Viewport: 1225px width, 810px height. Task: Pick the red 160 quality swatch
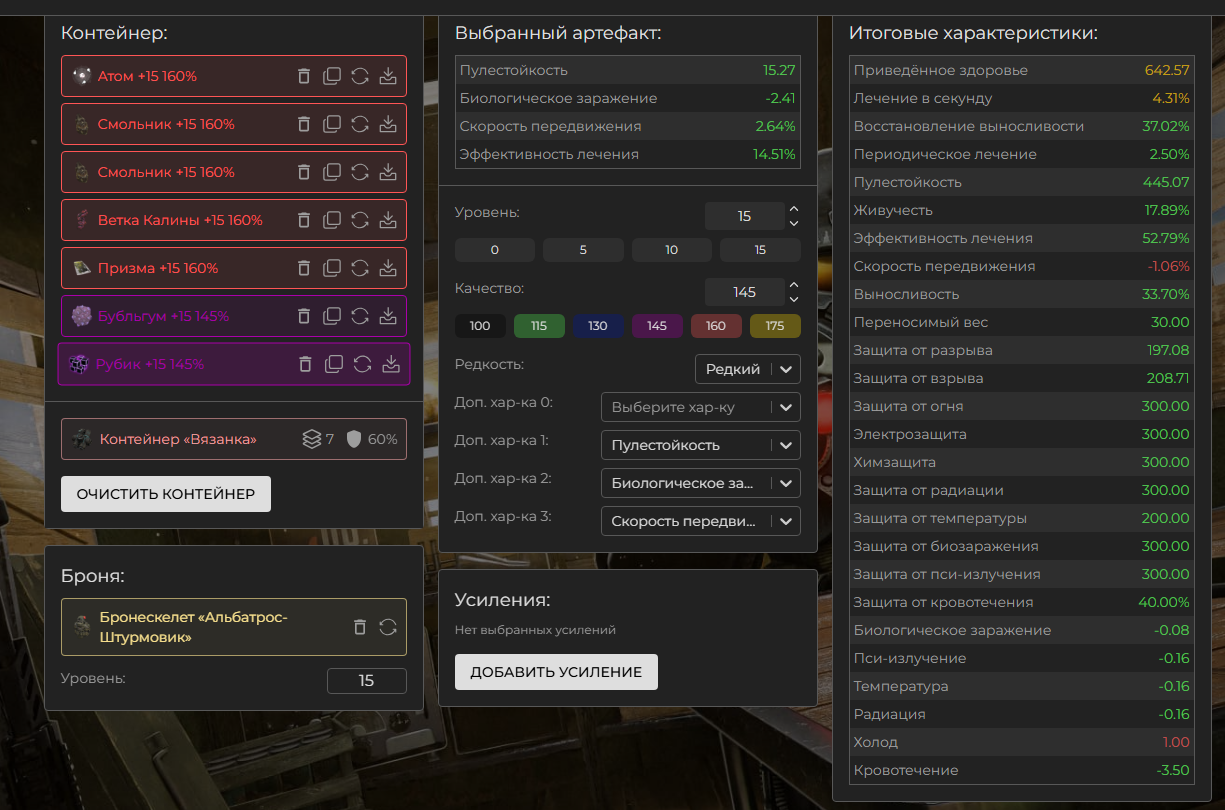[716, 326]
